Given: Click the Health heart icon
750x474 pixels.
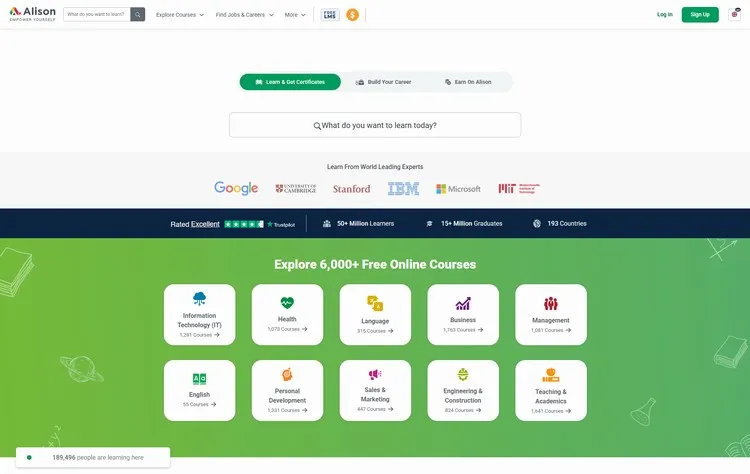Looking at the screenshot, I should click(287, 302).
